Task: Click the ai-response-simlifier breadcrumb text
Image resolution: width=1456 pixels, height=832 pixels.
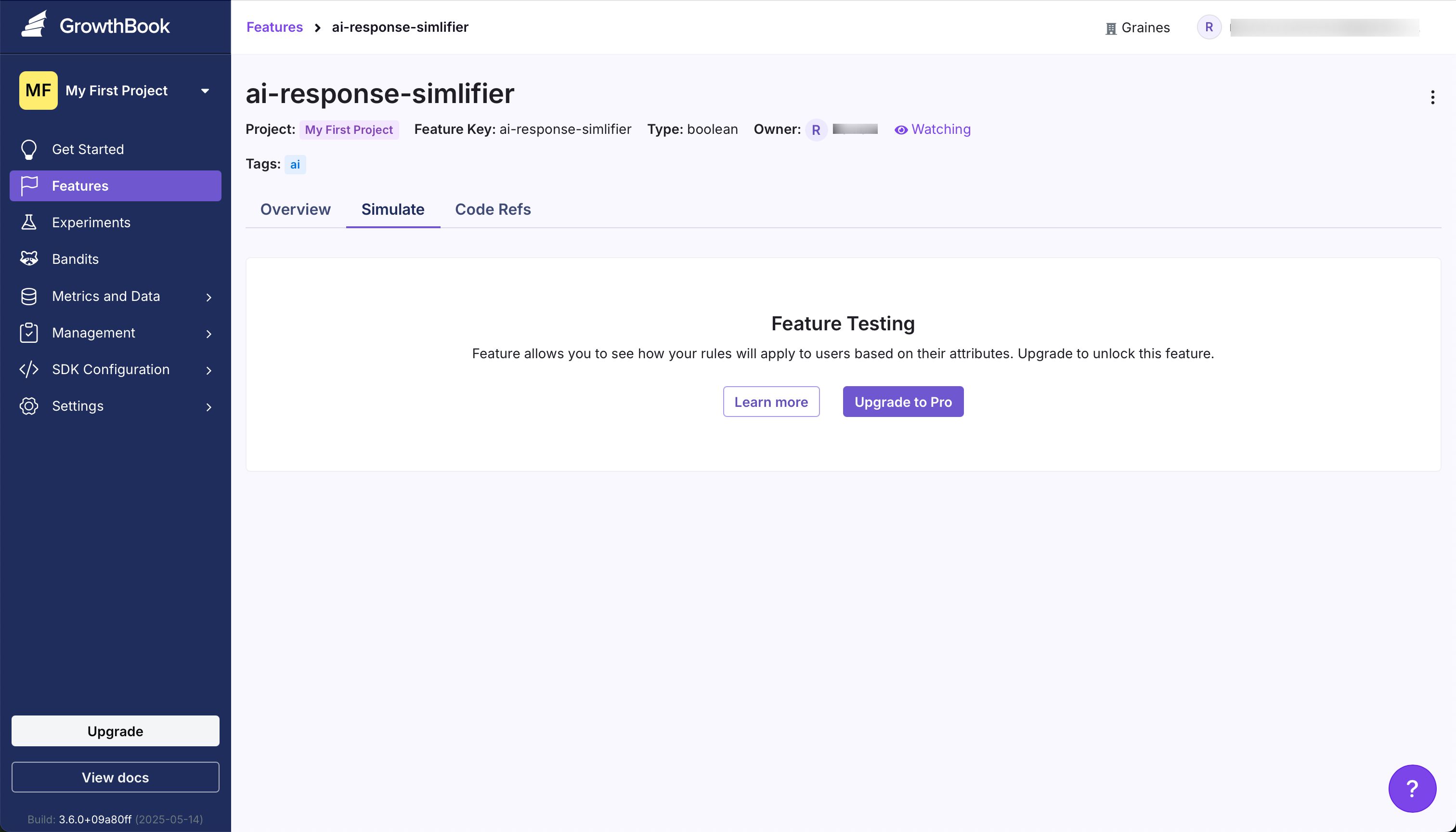Action: [x=400, y=27]
